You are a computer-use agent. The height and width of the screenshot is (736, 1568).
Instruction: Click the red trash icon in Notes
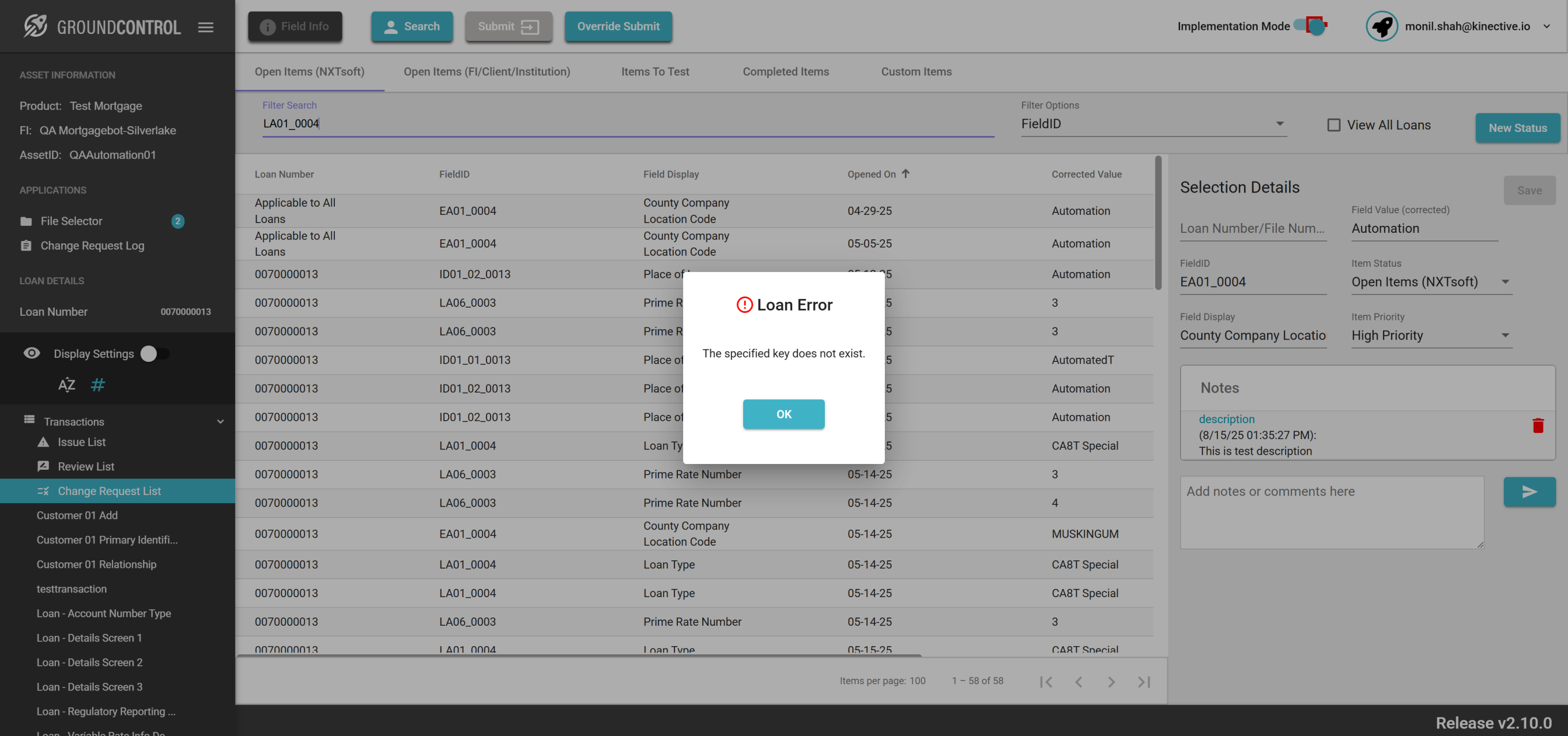click(1538, 425)
